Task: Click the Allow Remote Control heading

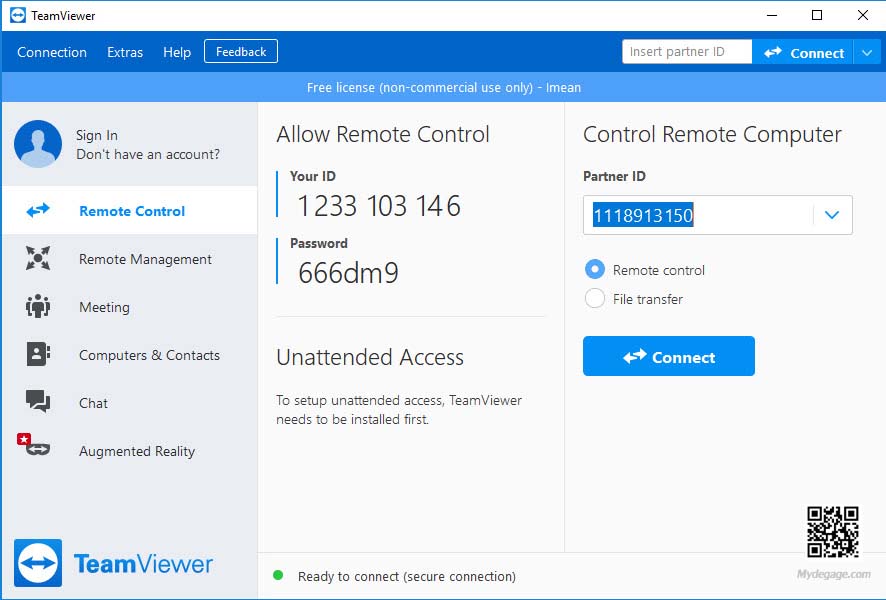Action: [x=383, y=134]
